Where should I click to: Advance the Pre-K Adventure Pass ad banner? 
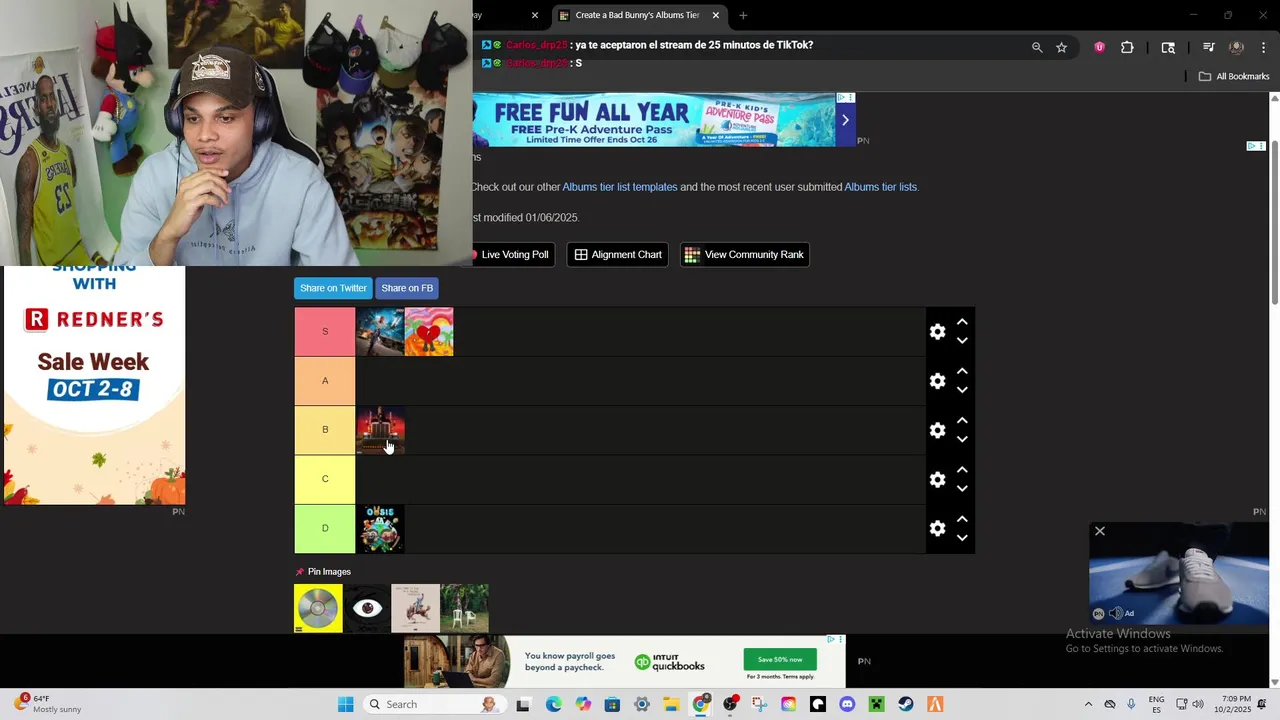point(845,120)
